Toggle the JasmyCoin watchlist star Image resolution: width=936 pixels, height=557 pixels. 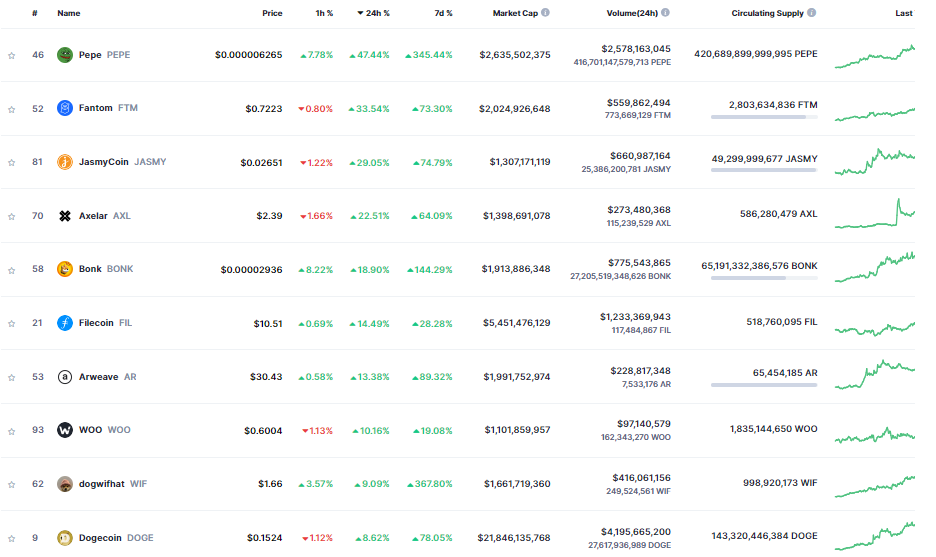point(11,162)
